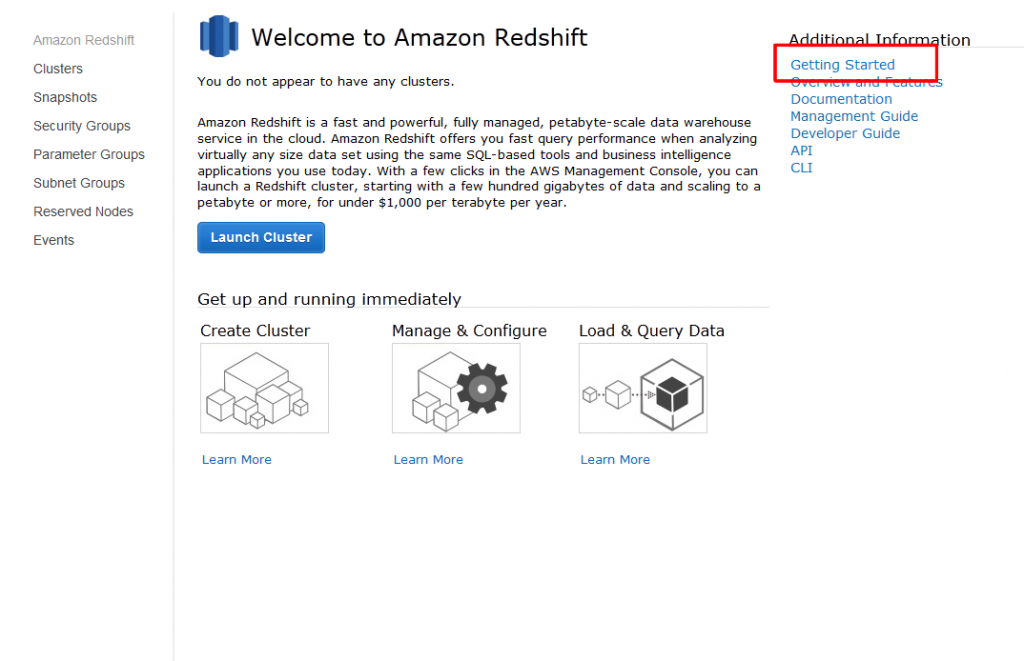Image resolution: width=1024 pixels, height=661 pixels.
Task: Open Snapshots in the sidebar
Action: click(65, 97)
